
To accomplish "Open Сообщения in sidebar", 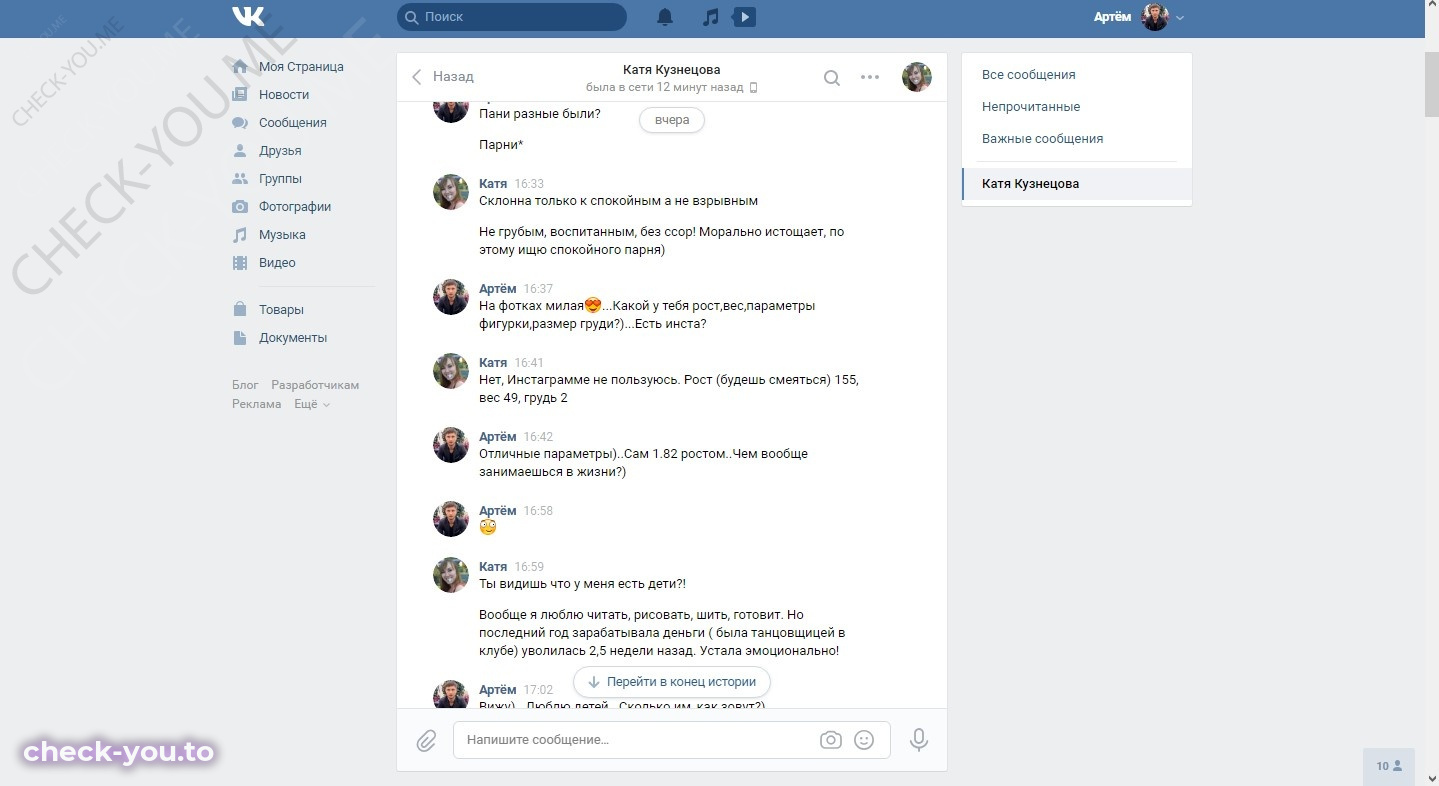I will point(293,123).
